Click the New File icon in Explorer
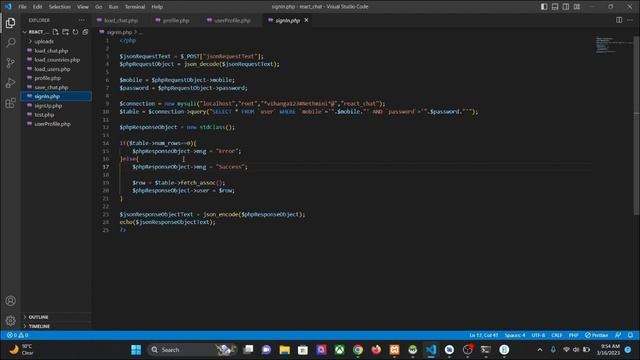Viewport: 640px width, 360px height. point(56,32)
